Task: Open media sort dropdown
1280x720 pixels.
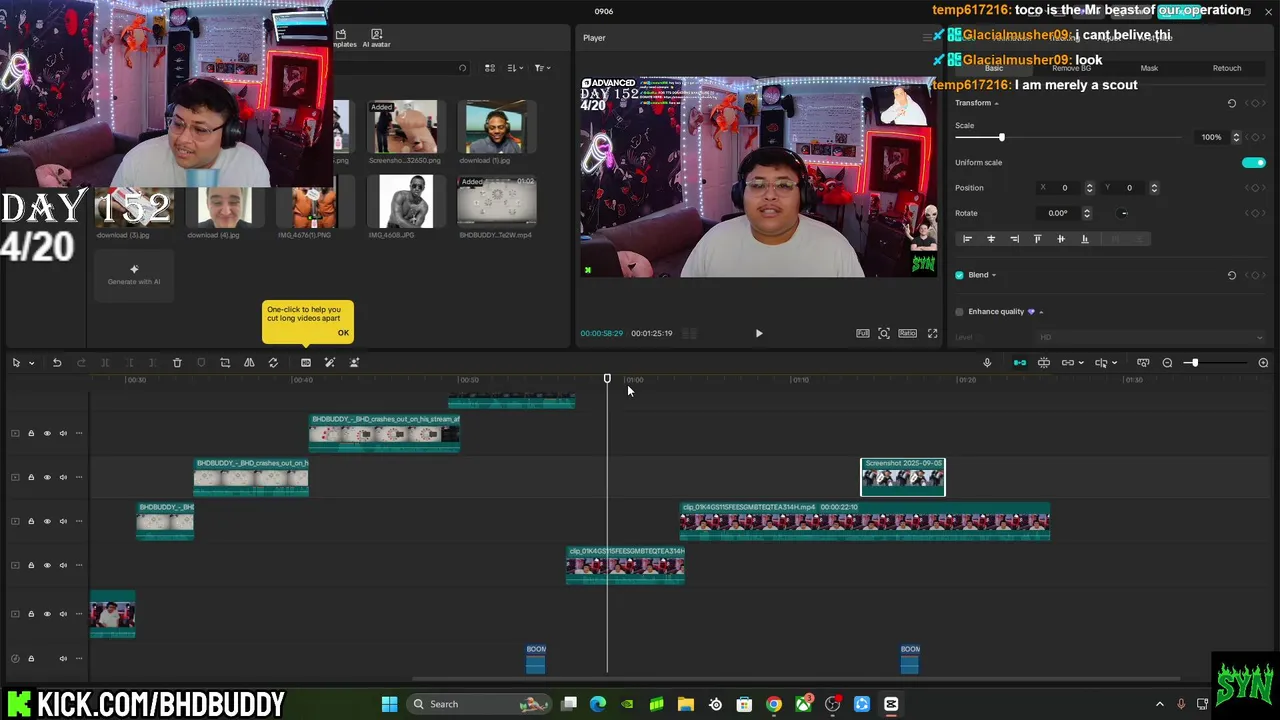Action: (x=515, y=68)
